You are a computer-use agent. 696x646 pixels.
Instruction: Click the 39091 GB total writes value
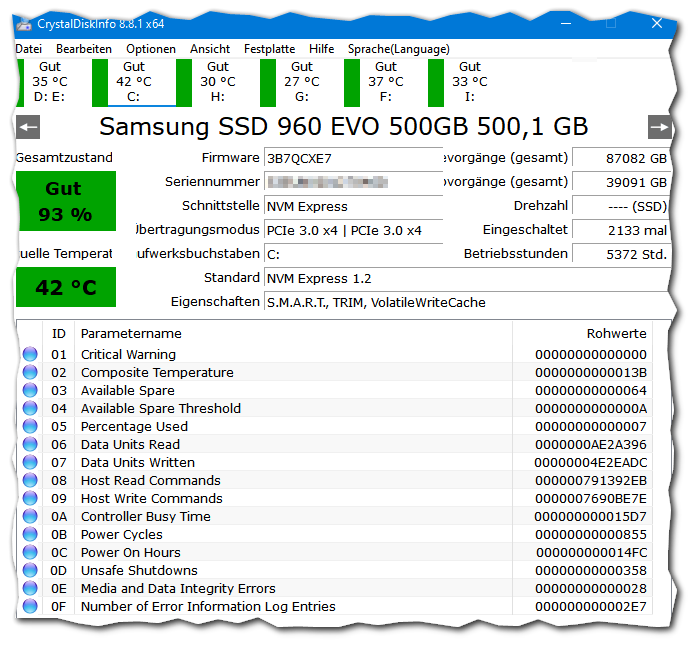[621, 182]
